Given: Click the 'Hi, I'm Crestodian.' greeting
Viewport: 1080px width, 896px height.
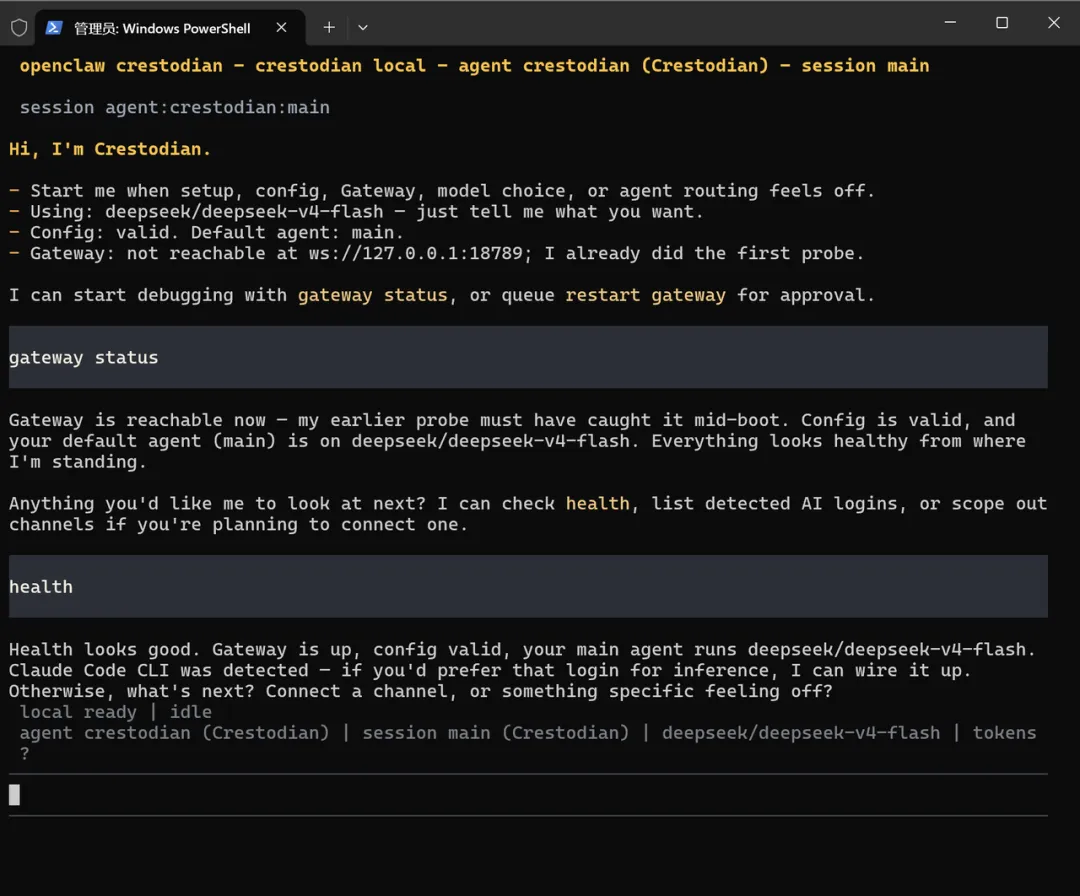Looking at the screenshot, I should coord(110,149).
